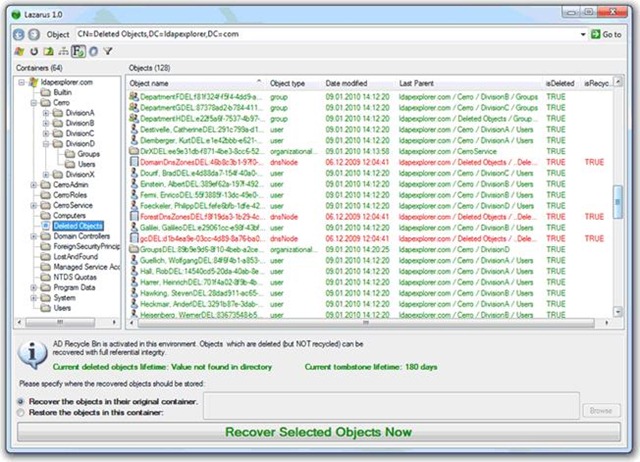
Task: Collapse the Cerro tree node
Action: (x=34, y=103)
